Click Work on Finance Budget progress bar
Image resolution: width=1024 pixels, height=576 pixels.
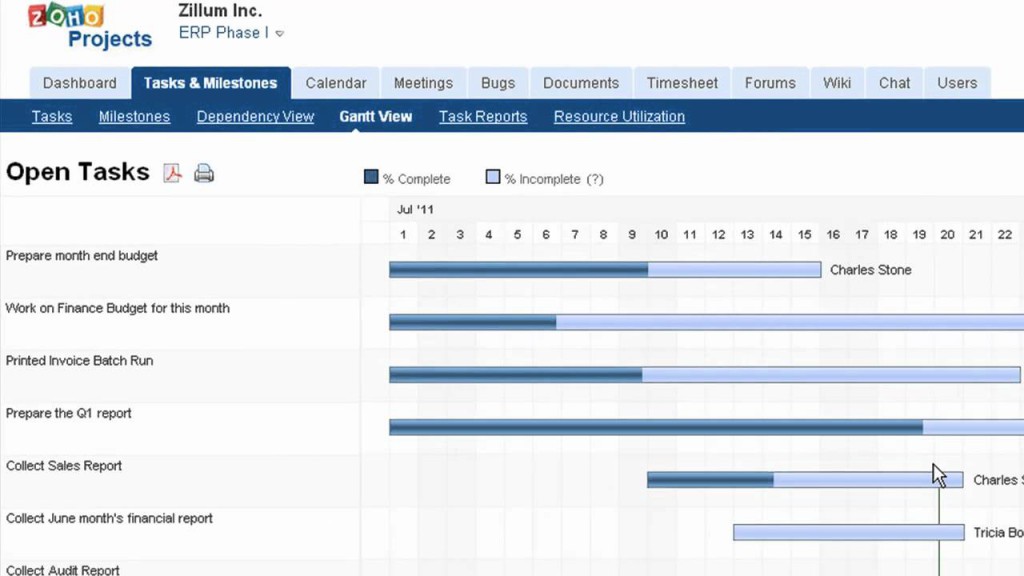pos(707,322)
